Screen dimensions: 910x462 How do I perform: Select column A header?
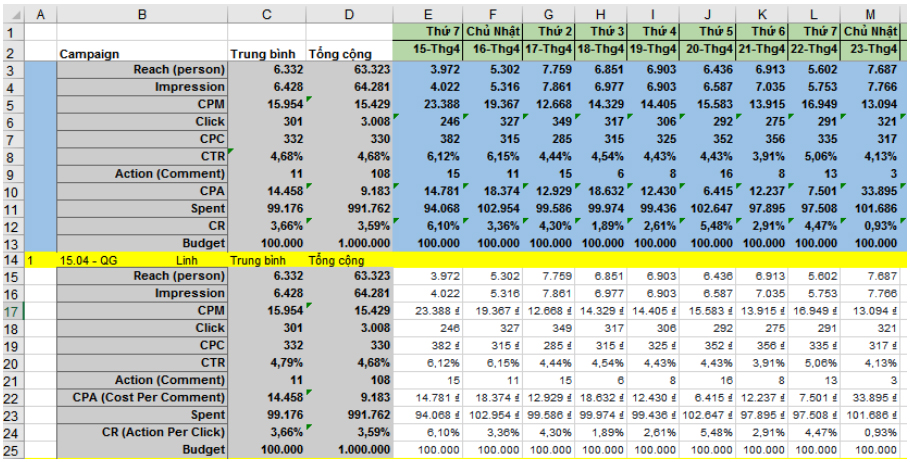[x=40, y=13]
